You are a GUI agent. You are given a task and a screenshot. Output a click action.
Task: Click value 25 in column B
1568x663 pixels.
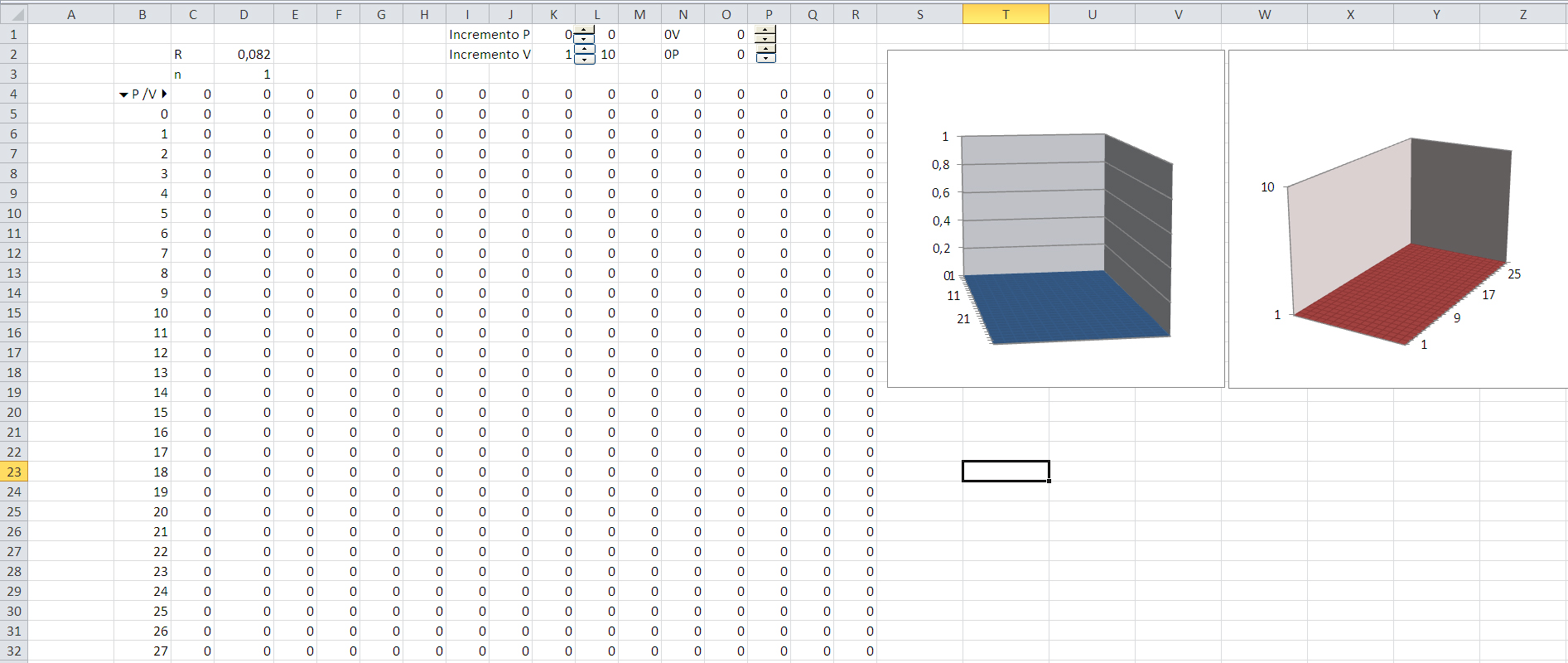[142, 611]
